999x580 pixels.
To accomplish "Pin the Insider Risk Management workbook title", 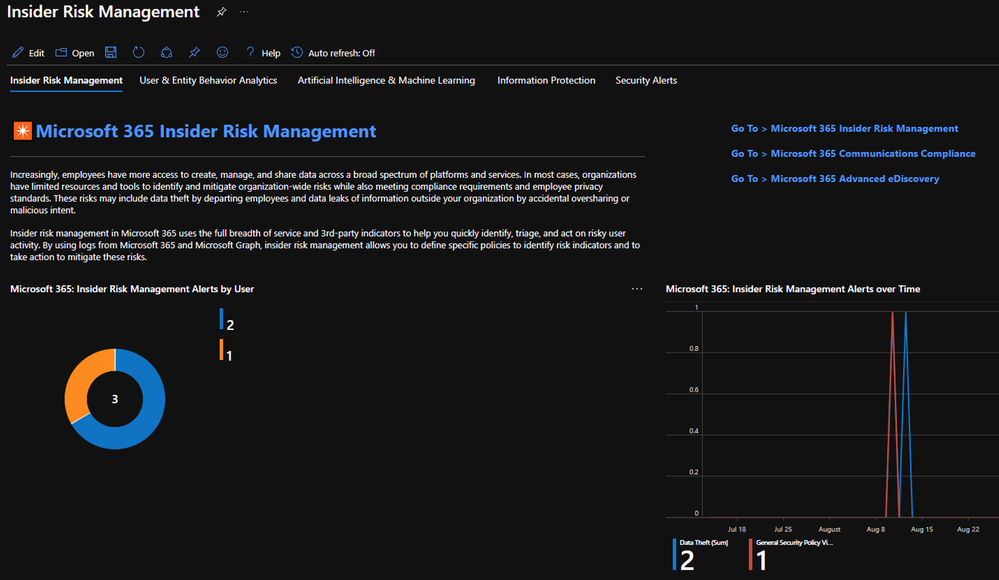I will (x=221, y=12).
